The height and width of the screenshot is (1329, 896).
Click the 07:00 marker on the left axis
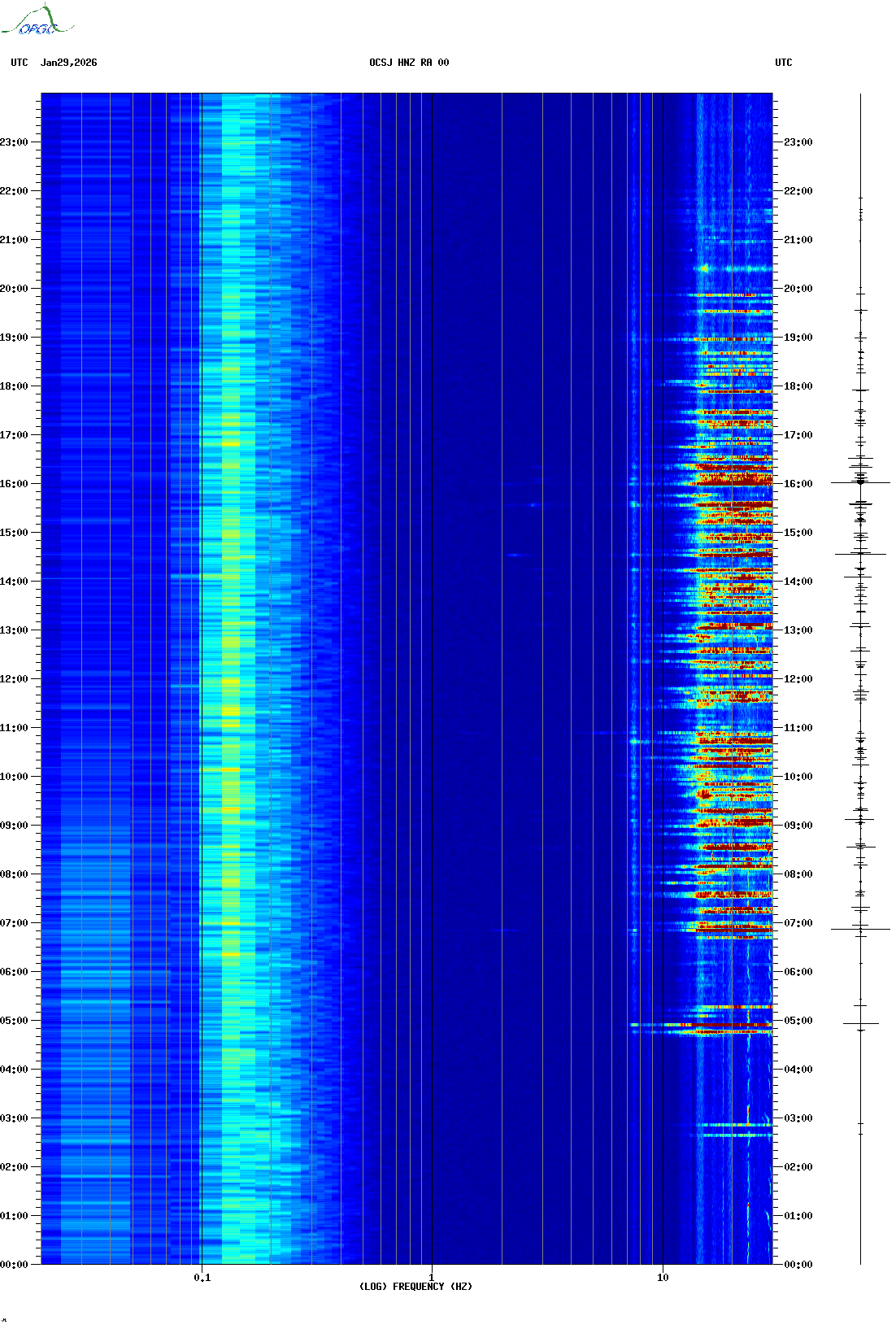click(x=14, y=923)
